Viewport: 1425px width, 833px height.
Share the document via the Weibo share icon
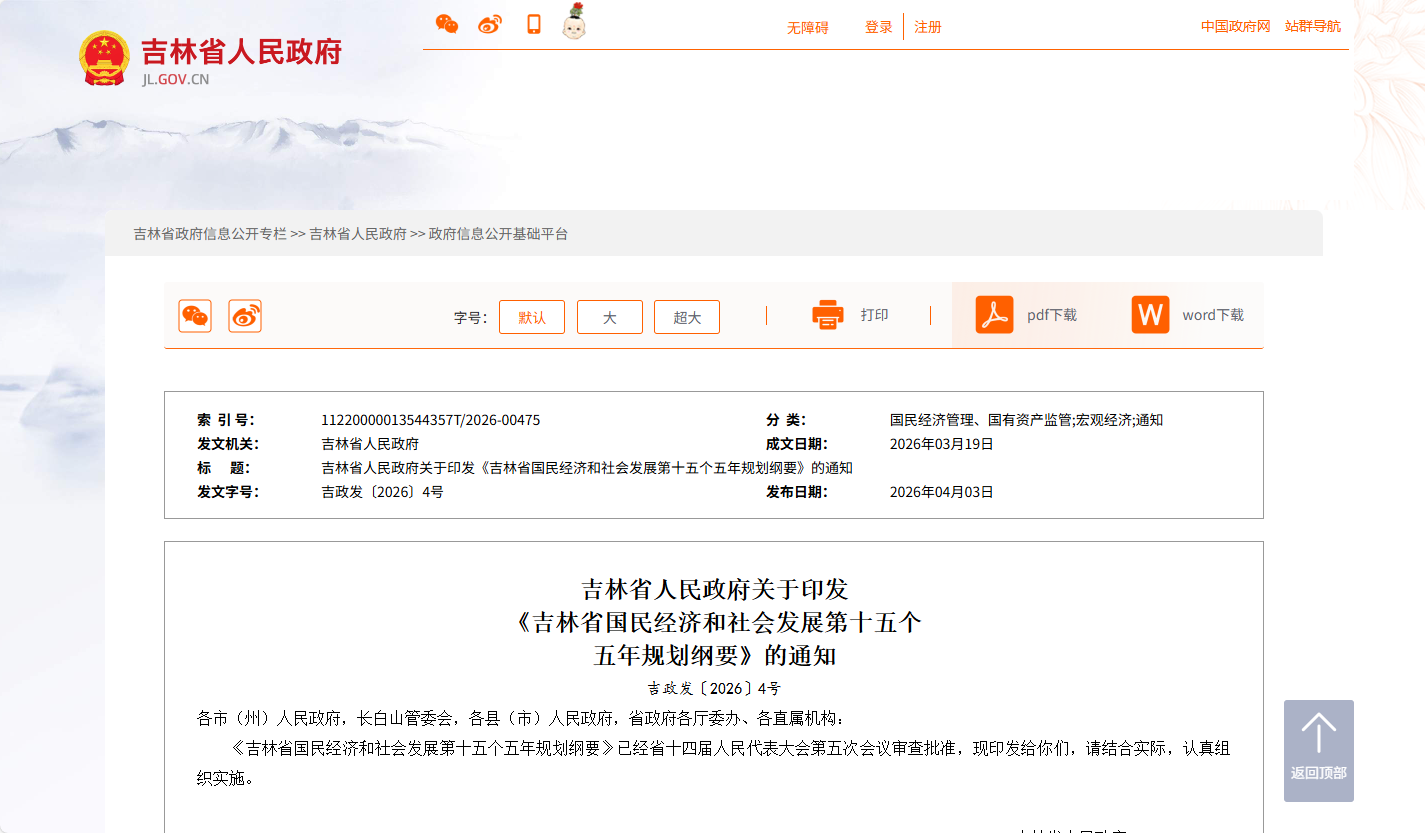(x=245, y=316)
